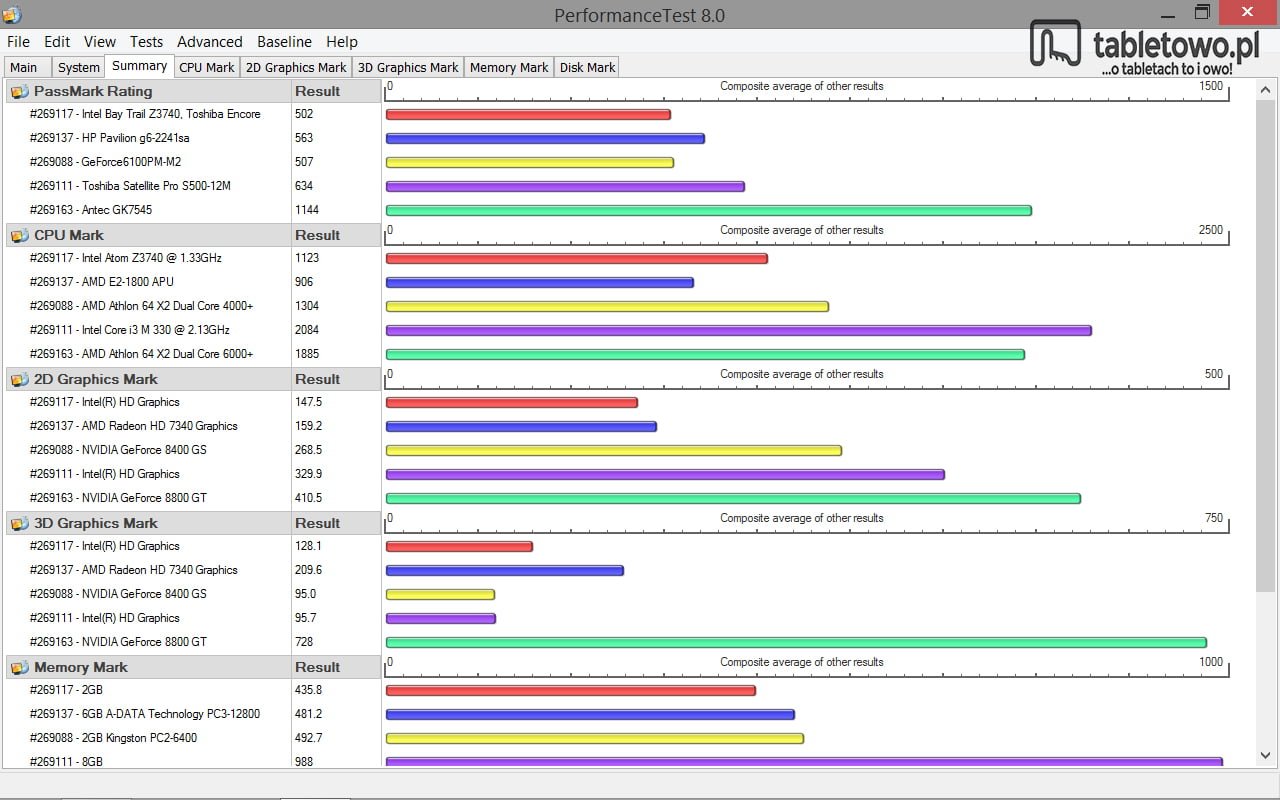The width and height of the screenshot is (1280, 800).
Task: Open the View menu
Action: [x=100, y=42]
